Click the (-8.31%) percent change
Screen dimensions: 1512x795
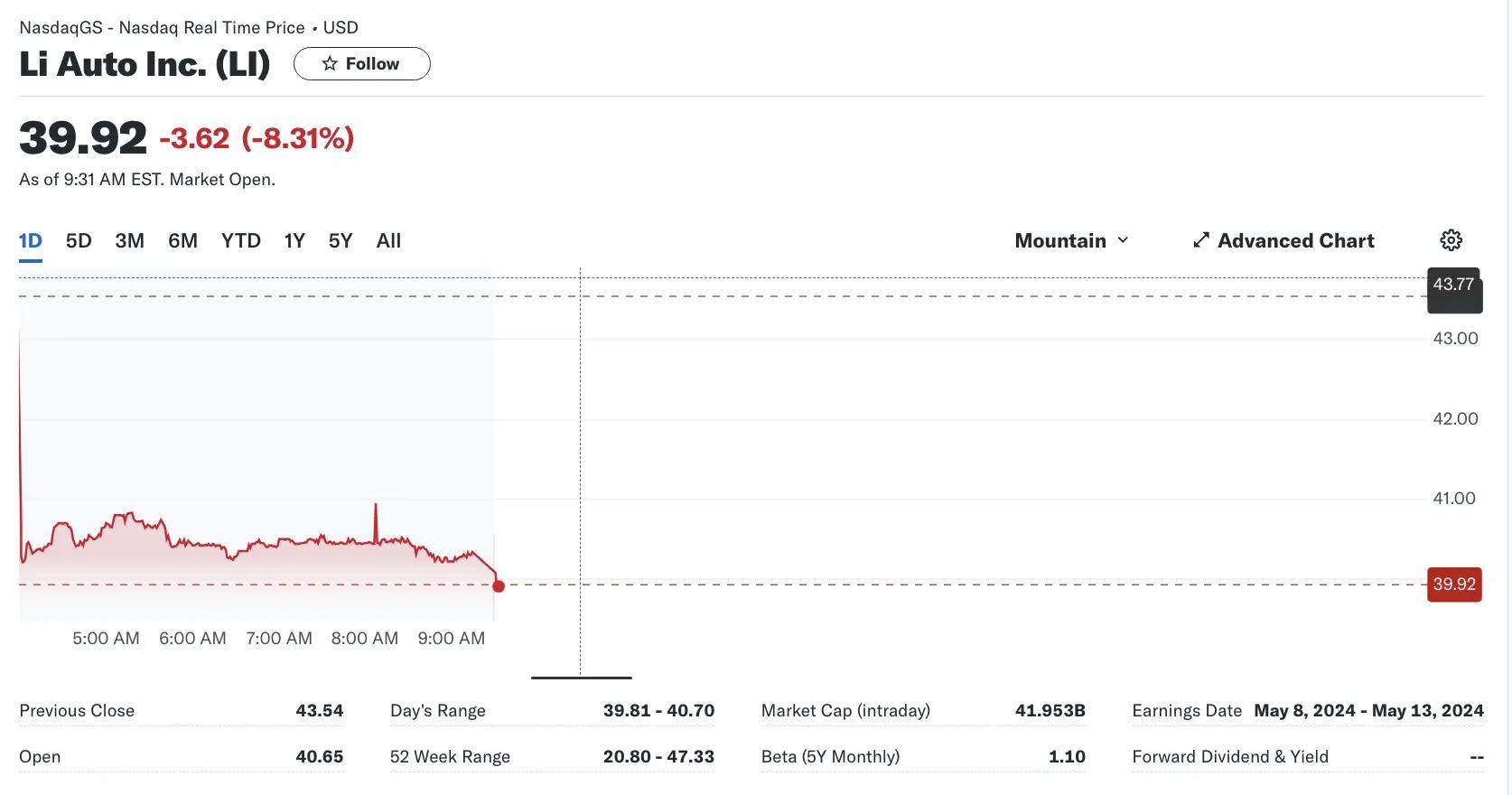click(298, 138)
